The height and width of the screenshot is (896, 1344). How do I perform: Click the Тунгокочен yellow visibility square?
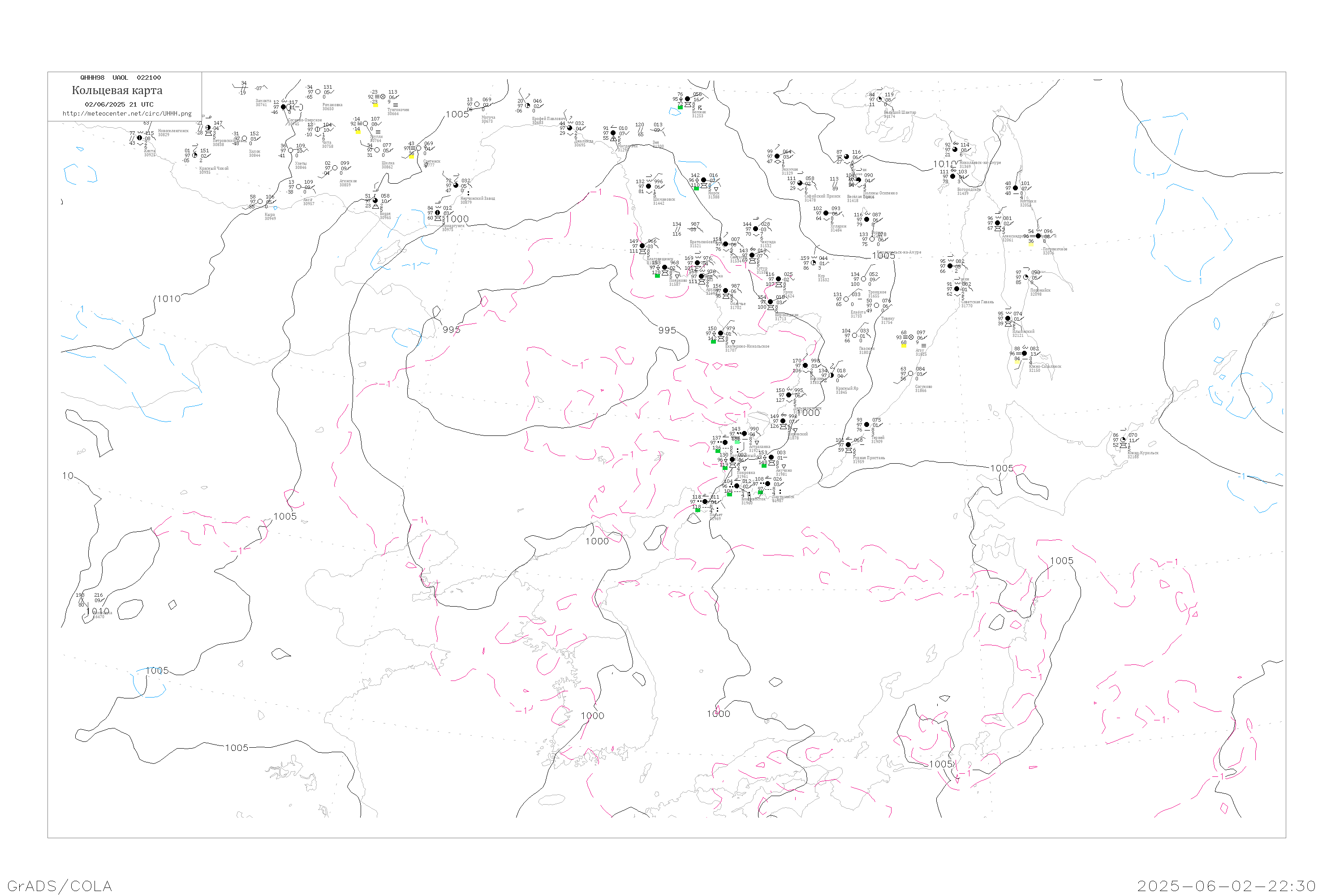(x=375, y=105)
